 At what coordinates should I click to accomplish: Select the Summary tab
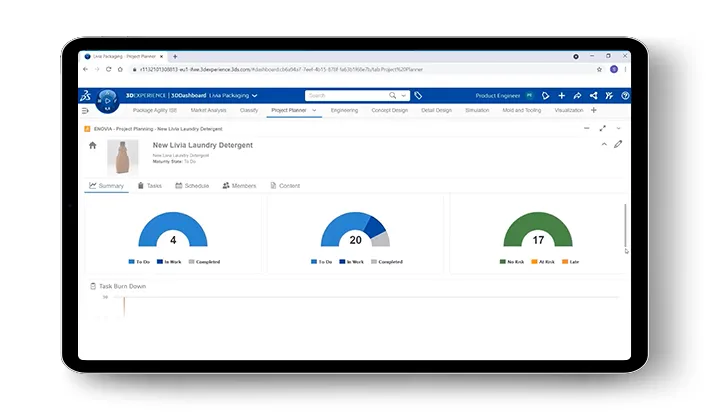tap(106, 186)
